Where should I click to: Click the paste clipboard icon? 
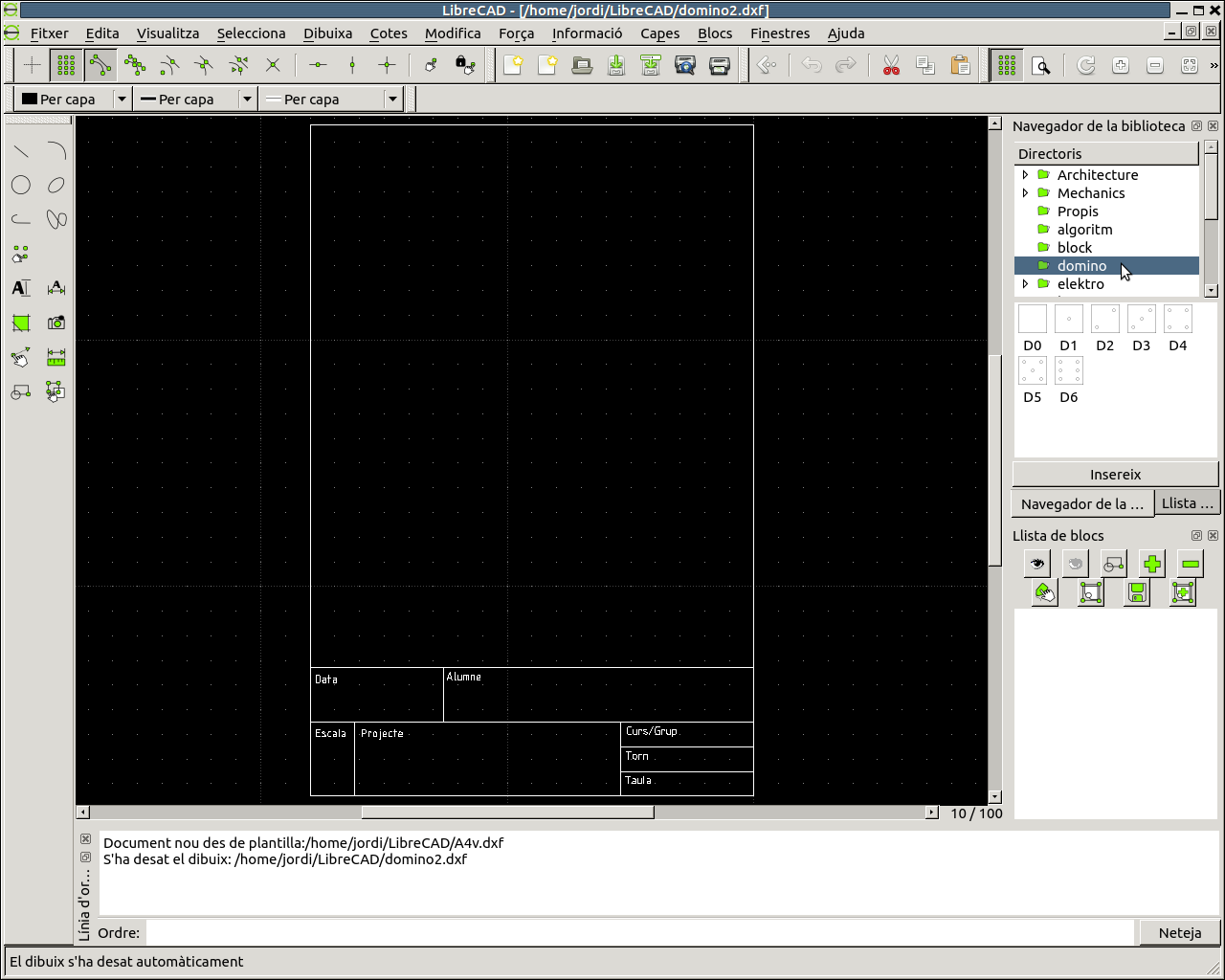coord(960,65)
